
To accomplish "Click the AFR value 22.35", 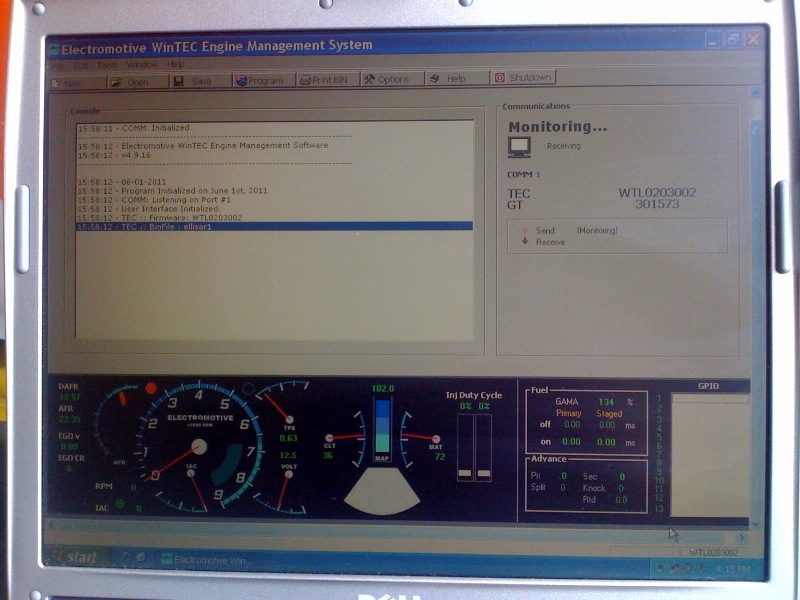I will coord(69,419).
